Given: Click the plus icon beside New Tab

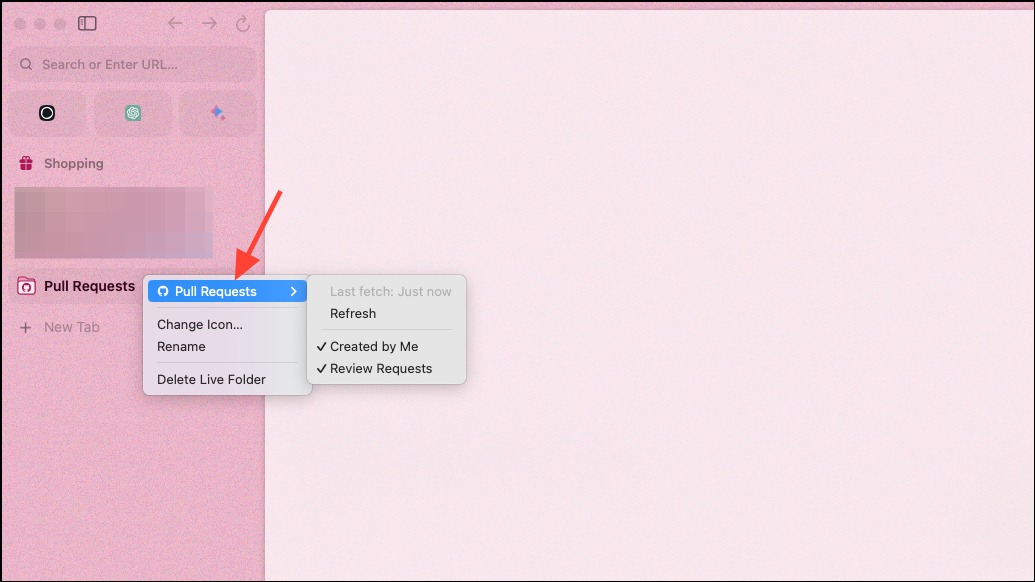Looking at the screenshot, I should (x=26, y=327).
